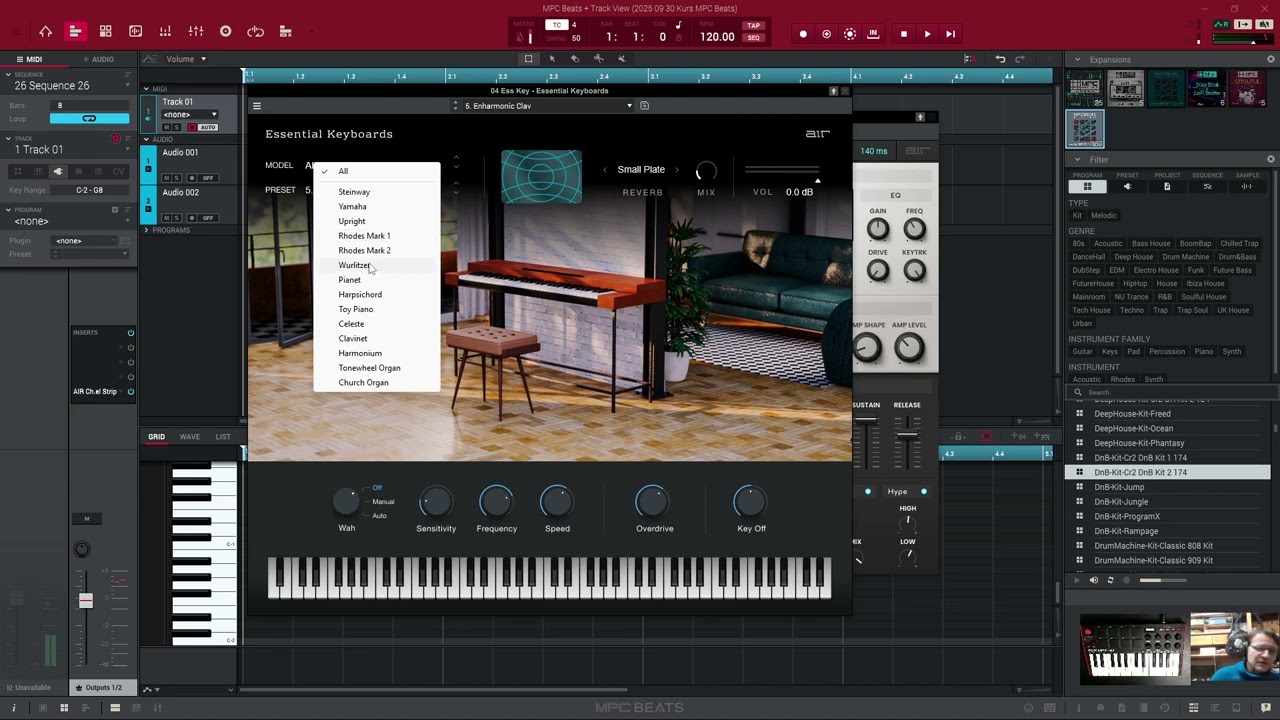Start playback with the Play button
1280x720 pixels.
[927, 34]
